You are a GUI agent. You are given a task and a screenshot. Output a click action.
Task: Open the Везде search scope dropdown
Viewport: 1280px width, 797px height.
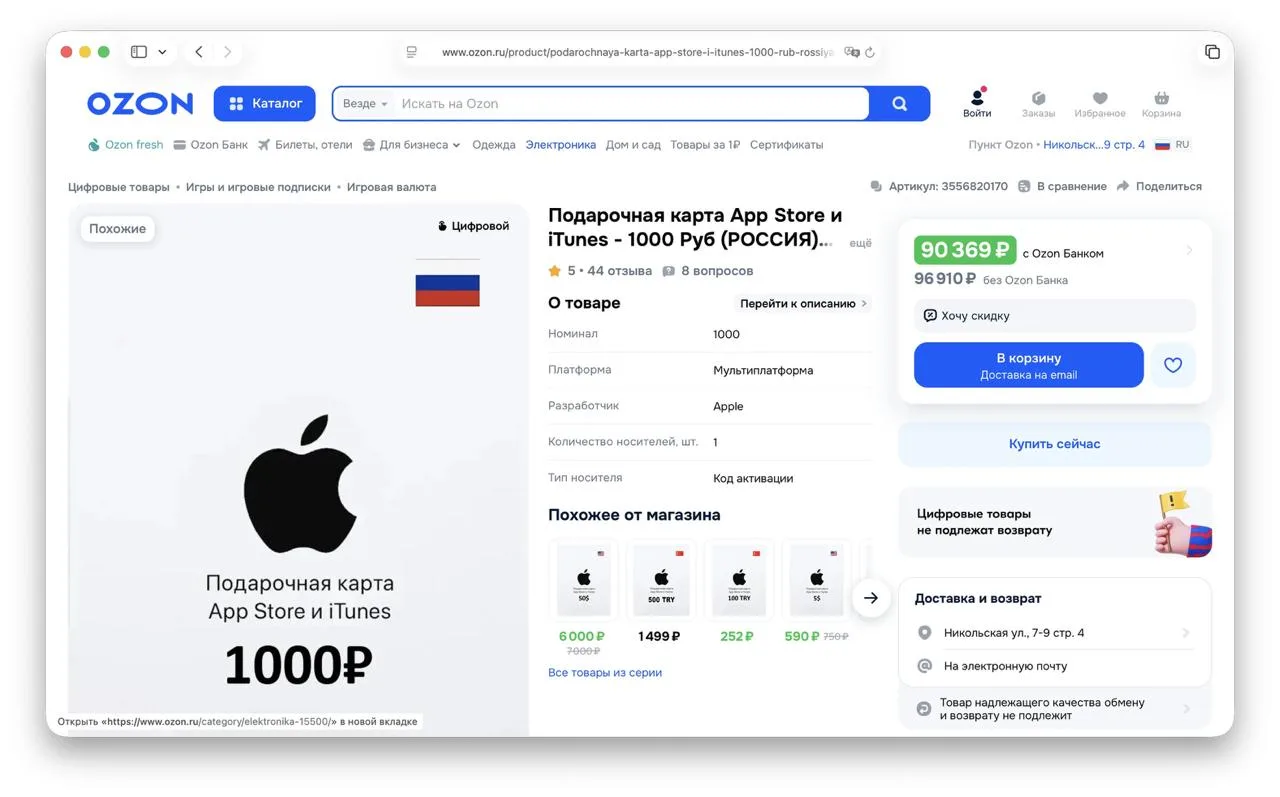(365, 104)
